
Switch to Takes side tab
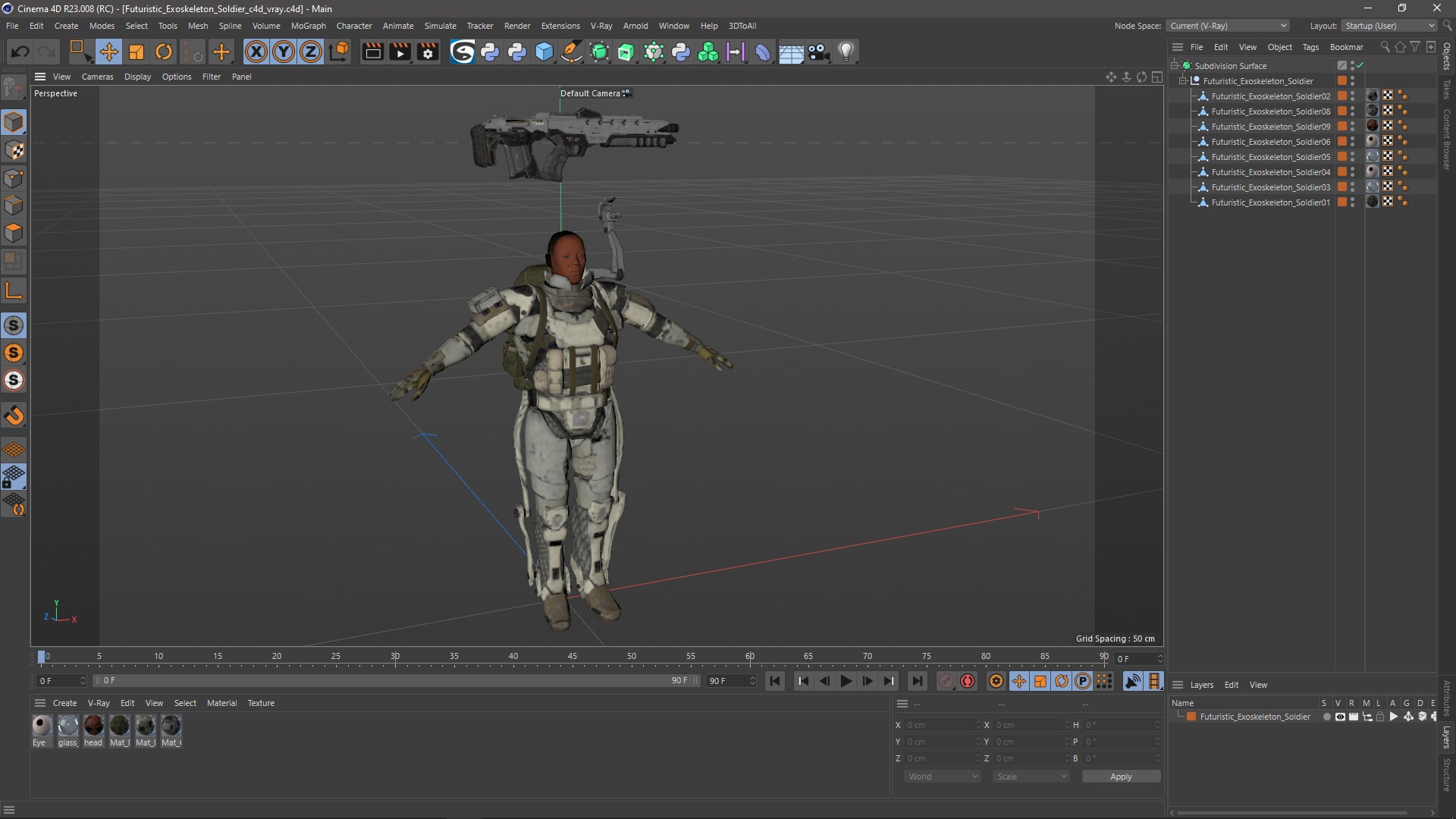1446,89
